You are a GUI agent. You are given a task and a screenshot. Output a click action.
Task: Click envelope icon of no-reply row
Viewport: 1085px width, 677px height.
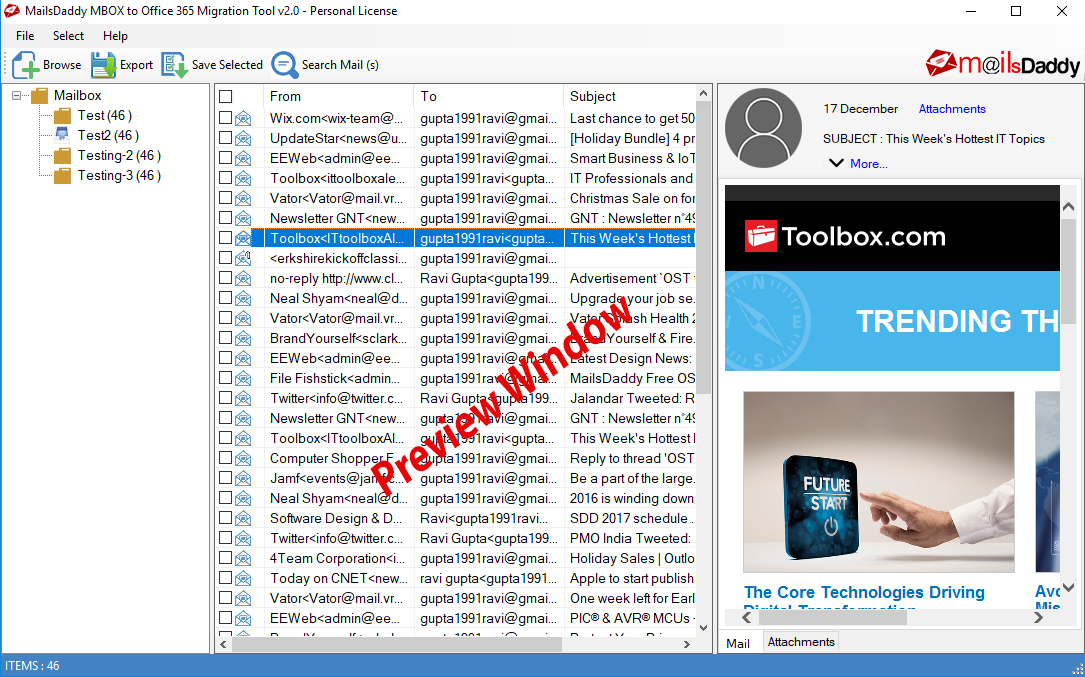(243, 278)
